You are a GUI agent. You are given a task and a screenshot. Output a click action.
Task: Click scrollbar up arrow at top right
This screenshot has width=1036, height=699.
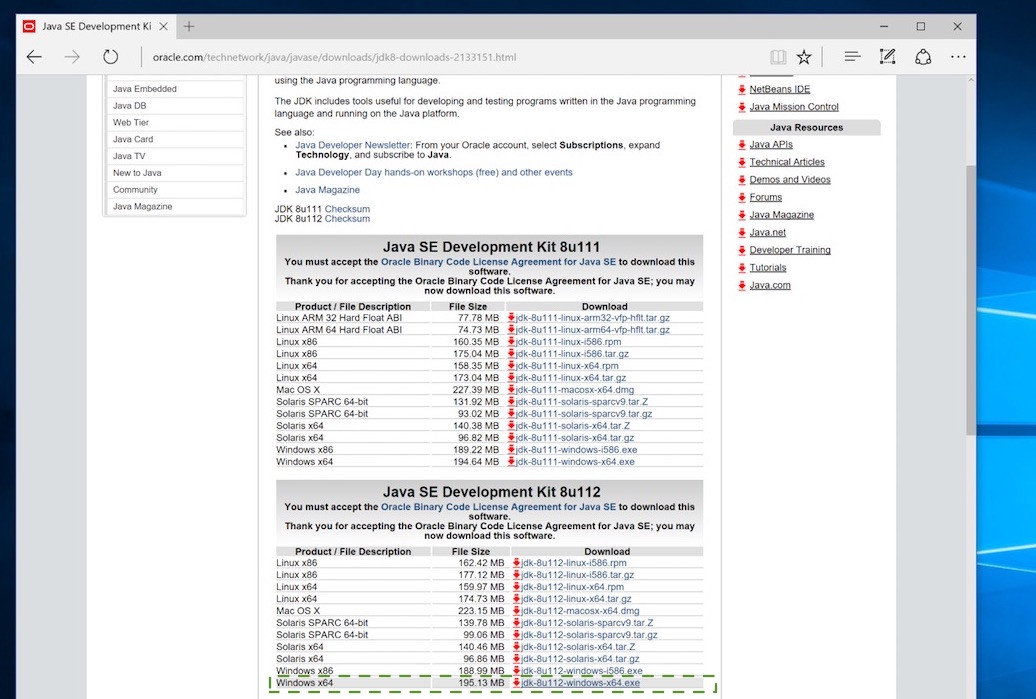coord(971,81)
